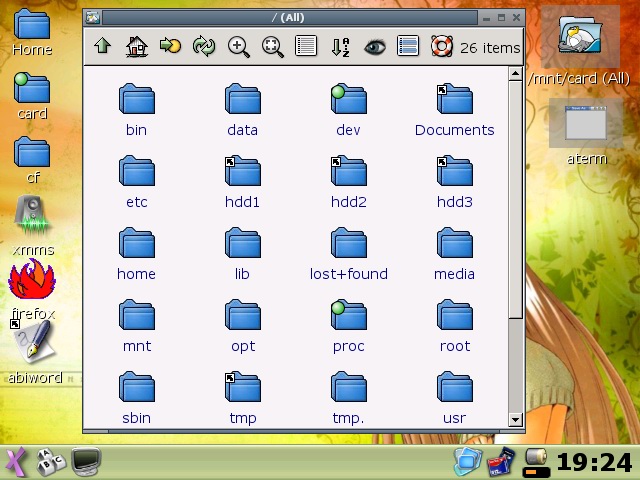This screenshot has width=640, height=480.
Task: Toggle hidden files with the eye icon
Action: [x=374, y=46]
